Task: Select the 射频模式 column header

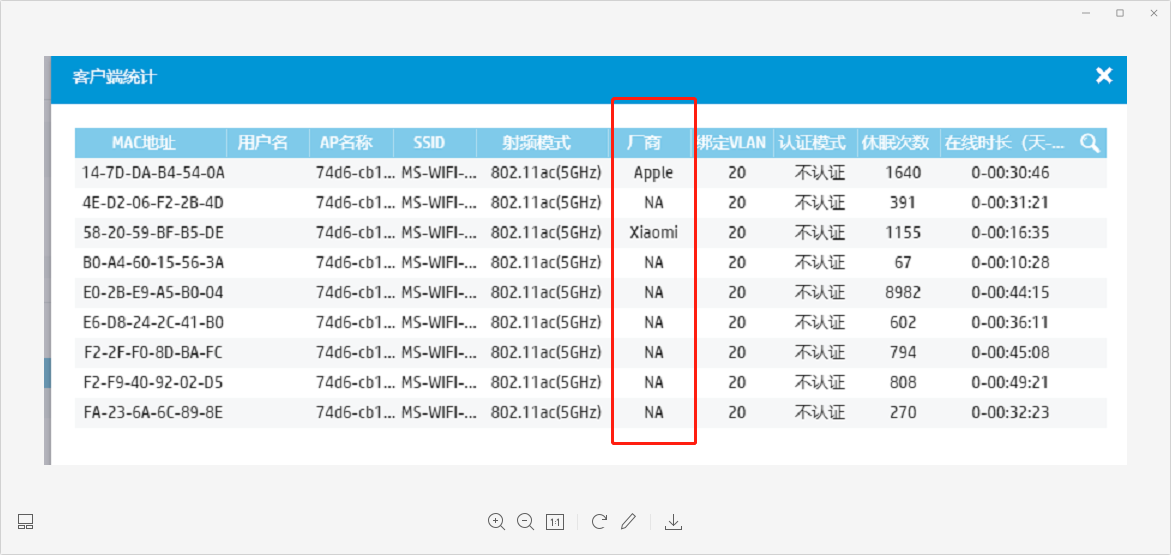Action: click(x=536, y=143)
